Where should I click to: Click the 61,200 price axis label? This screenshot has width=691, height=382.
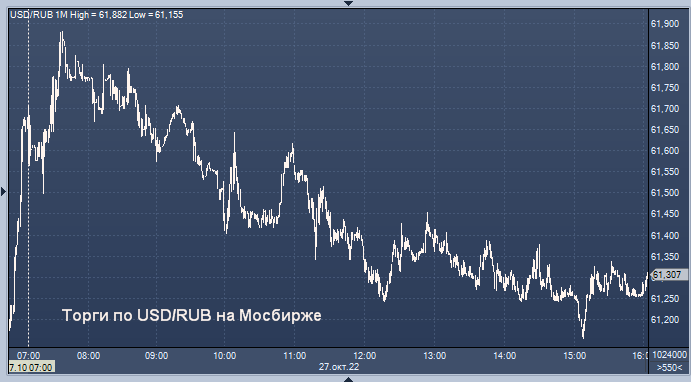tap(665, 320)
